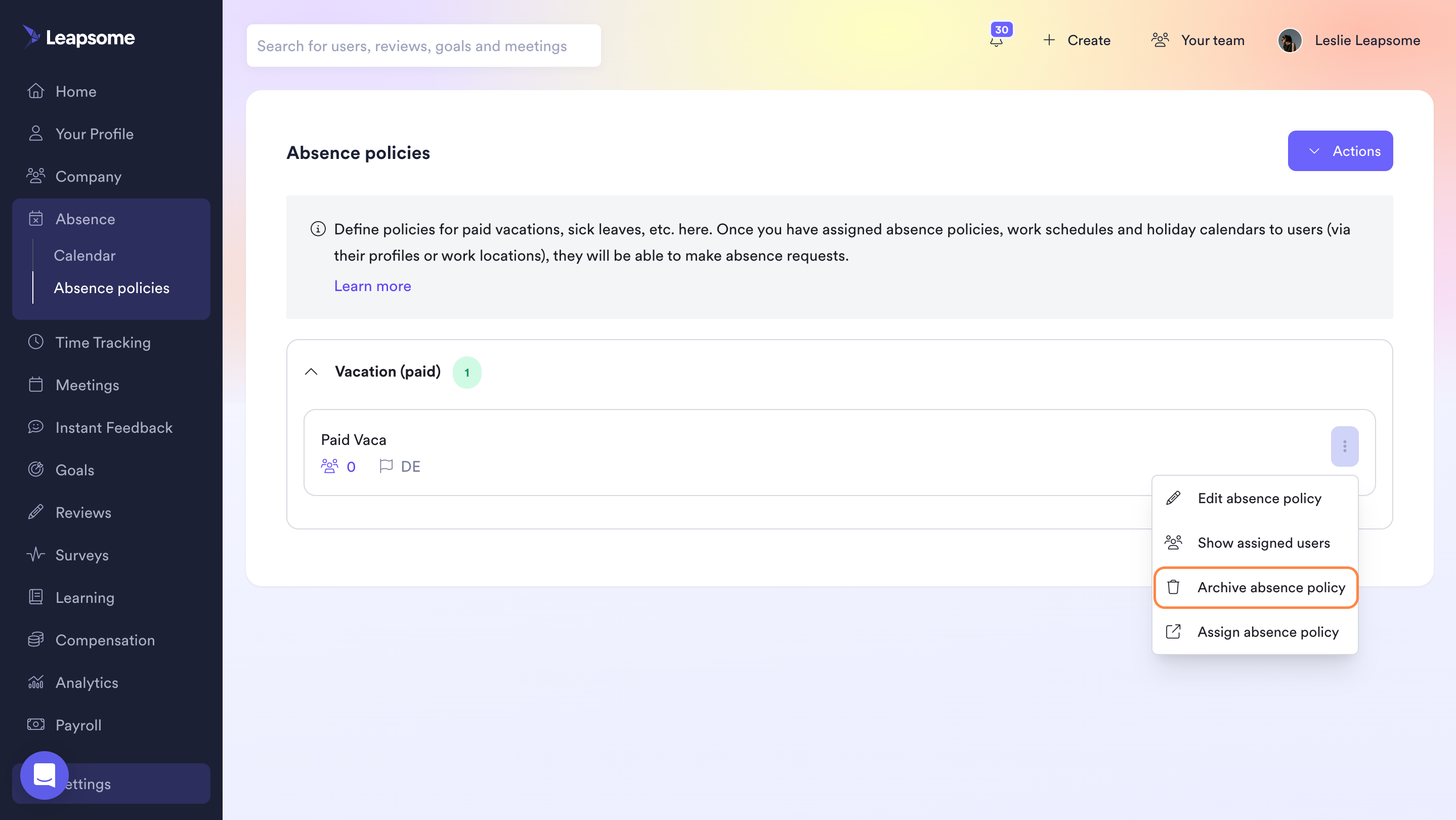1456x820 pixels.
Task: Click the search bar for users and reviews
Action: click(x=423, y=45)
